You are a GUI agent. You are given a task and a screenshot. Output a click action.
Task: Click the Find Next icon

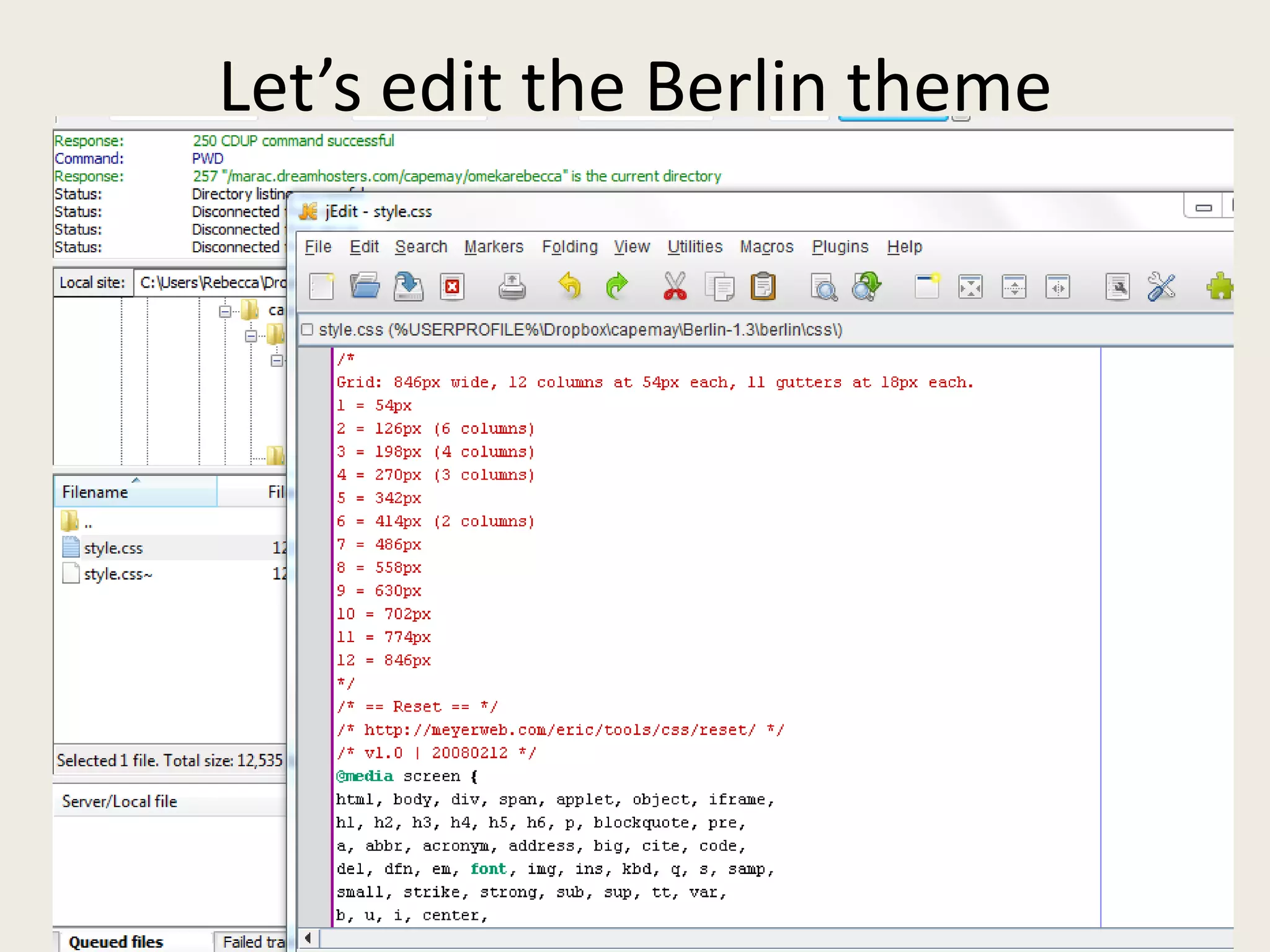(867, 287)
